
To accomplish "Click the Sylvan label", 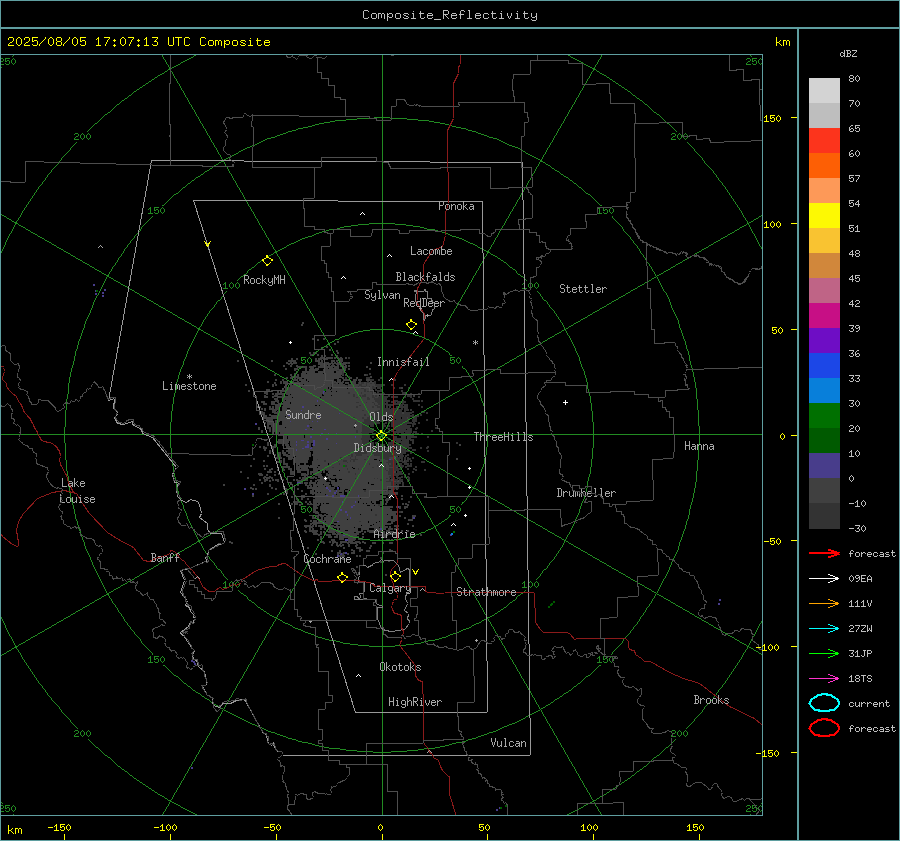I will (382, 295).
